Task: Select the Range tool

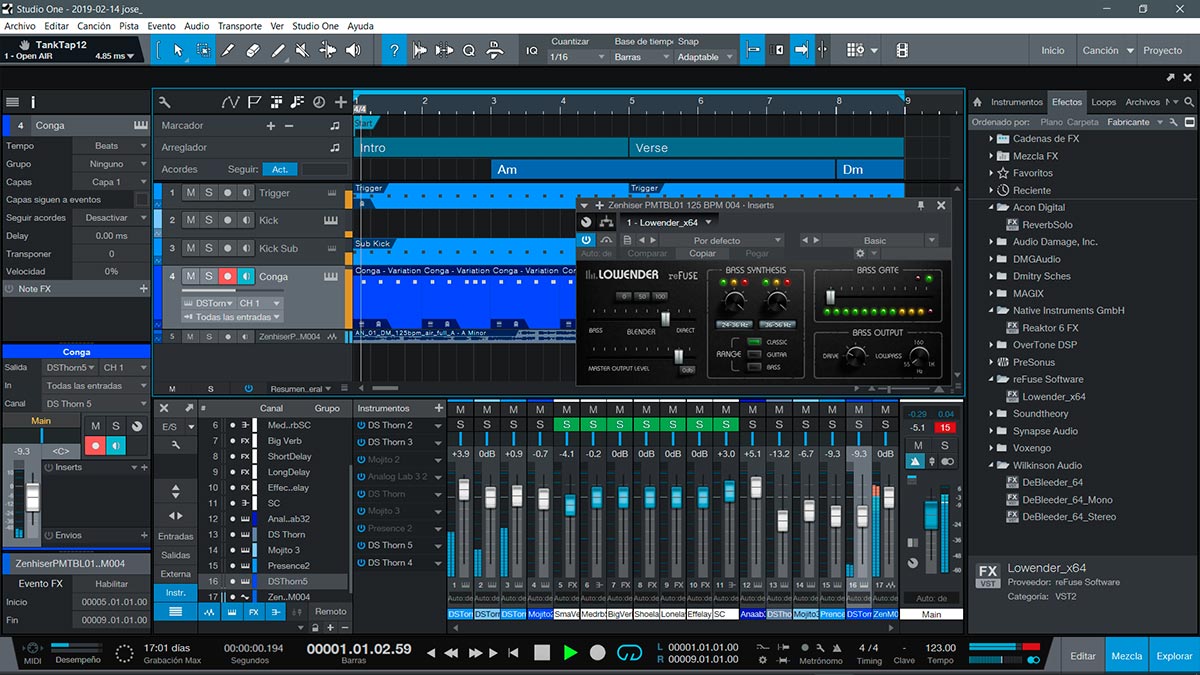Action: (203, 50)
